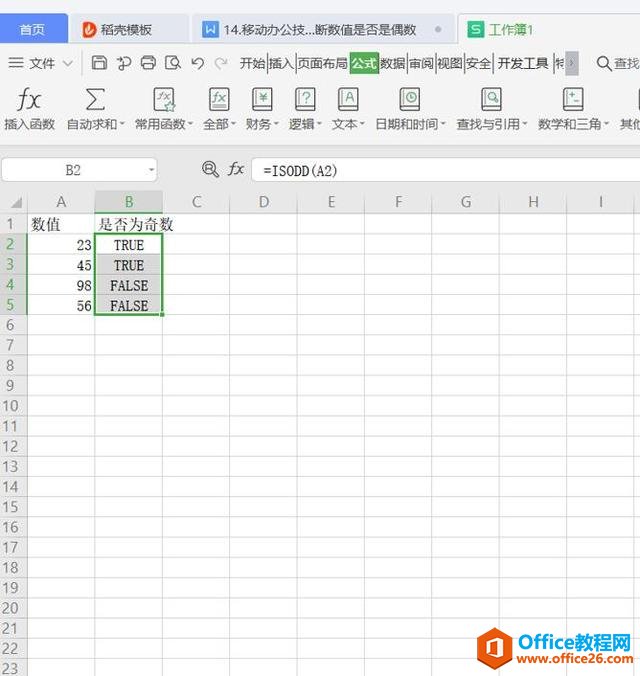Screen dimensions: 640x676
Task: Expand the 自动求和 dropdown arrow
Action: [x=122, y=124]
